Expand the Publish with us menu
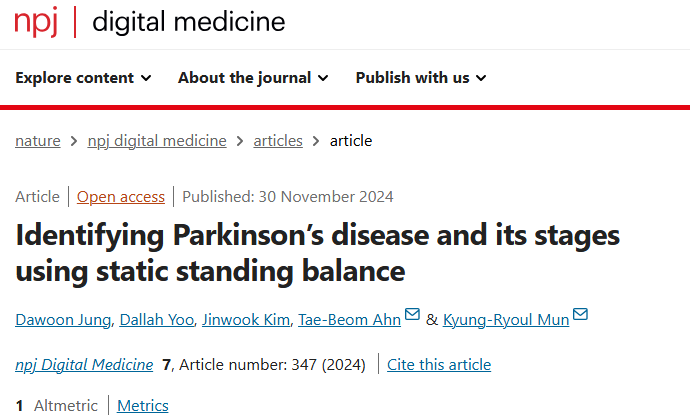Viewport: 690px width, 417px height. click(421, 78)
